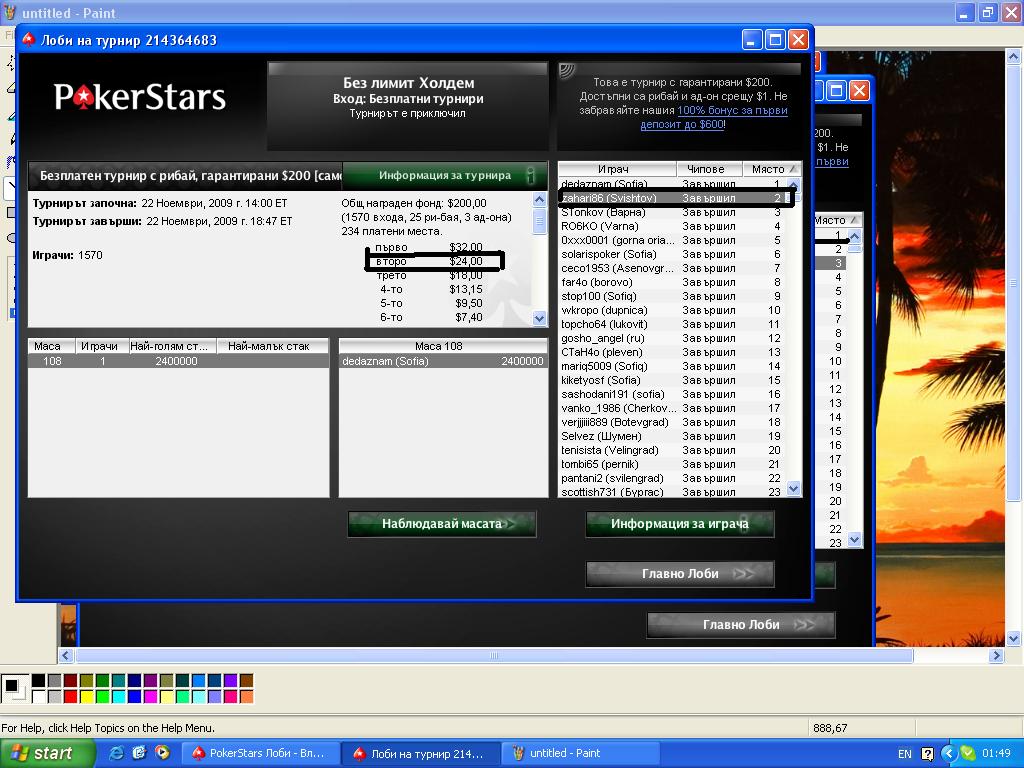The image size is (1024, 768).
Task: Sort tables by the Най-малък стак header
Action: click(272, 346)
